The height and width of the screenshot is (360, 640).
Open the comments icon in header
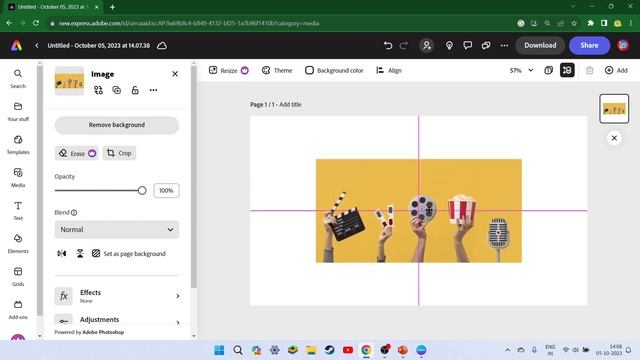coord(467,45)
